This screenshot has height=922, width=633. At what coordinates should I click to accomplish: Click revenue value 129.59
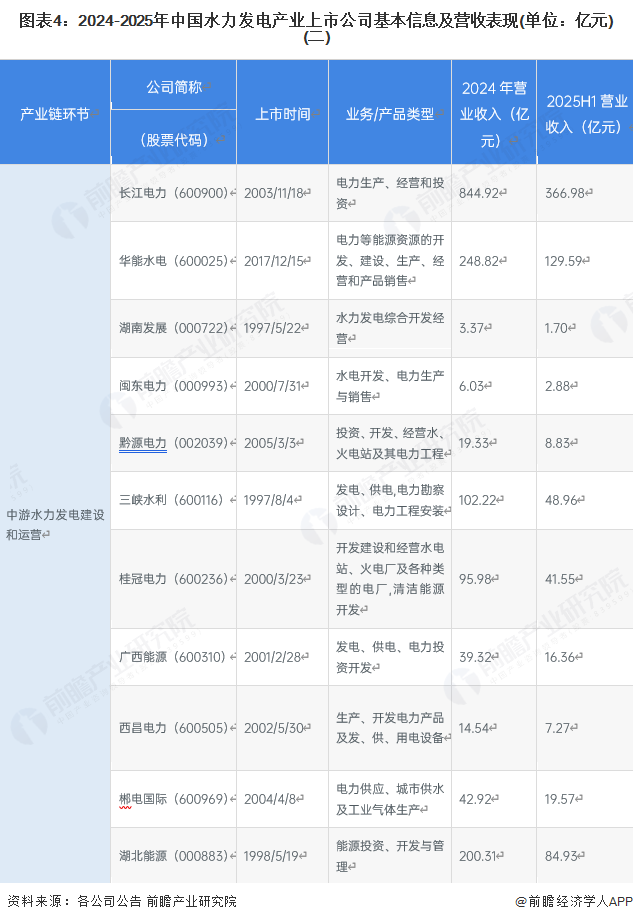564,260
